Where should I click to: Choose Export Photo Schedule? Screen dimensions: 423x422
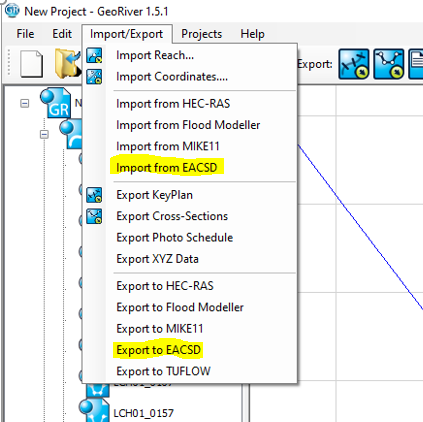[x=189, y=238]
